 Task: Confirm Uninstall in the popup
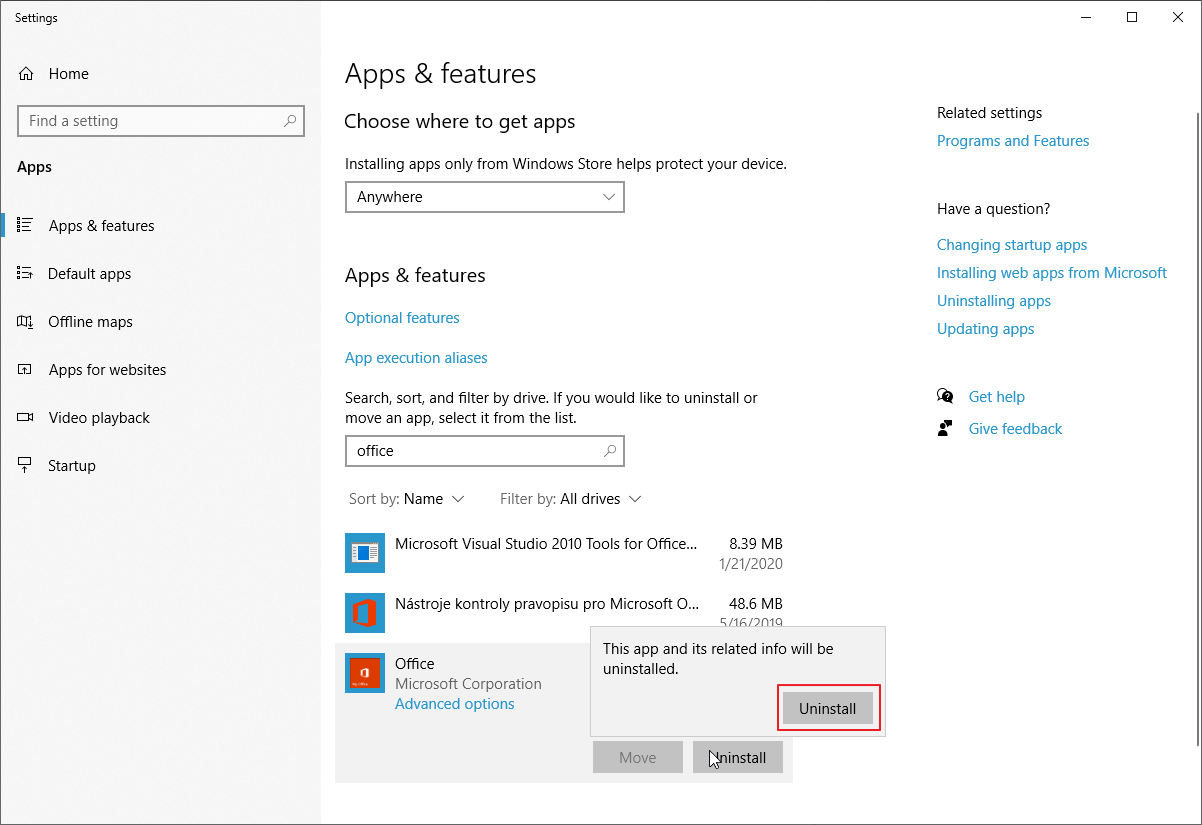pos(828,708)
